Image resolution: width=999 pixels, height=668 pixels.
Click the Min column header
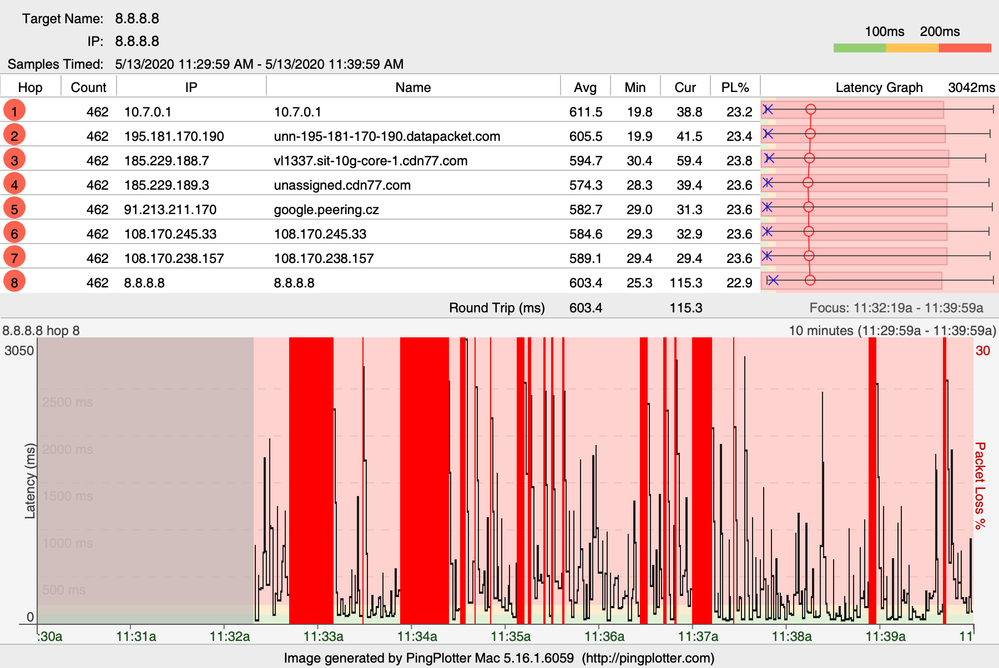635,87
